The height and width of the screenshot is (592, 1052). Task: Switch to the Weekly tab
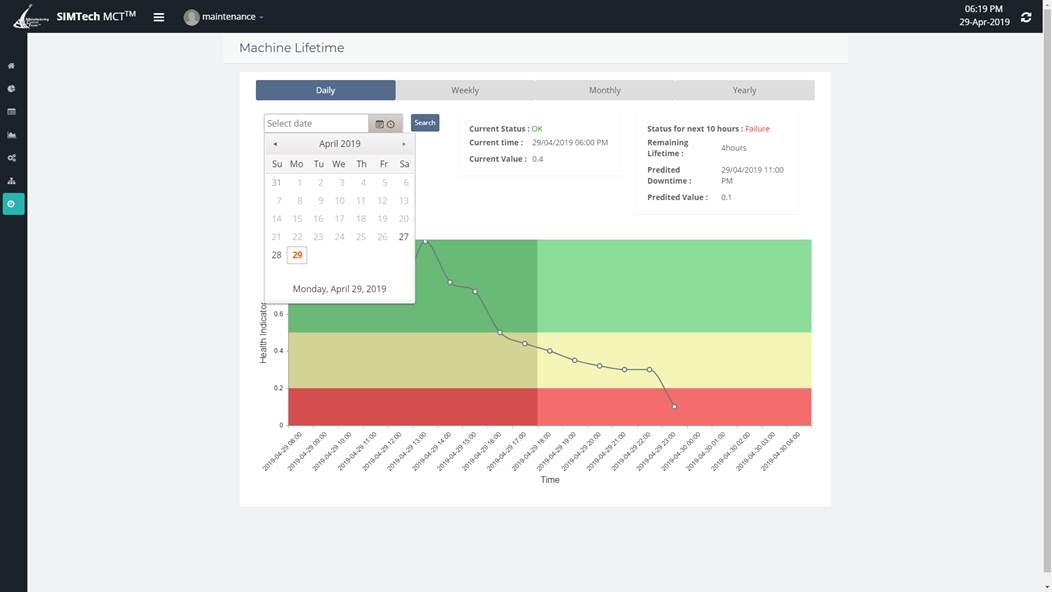[x=465, y=90]
